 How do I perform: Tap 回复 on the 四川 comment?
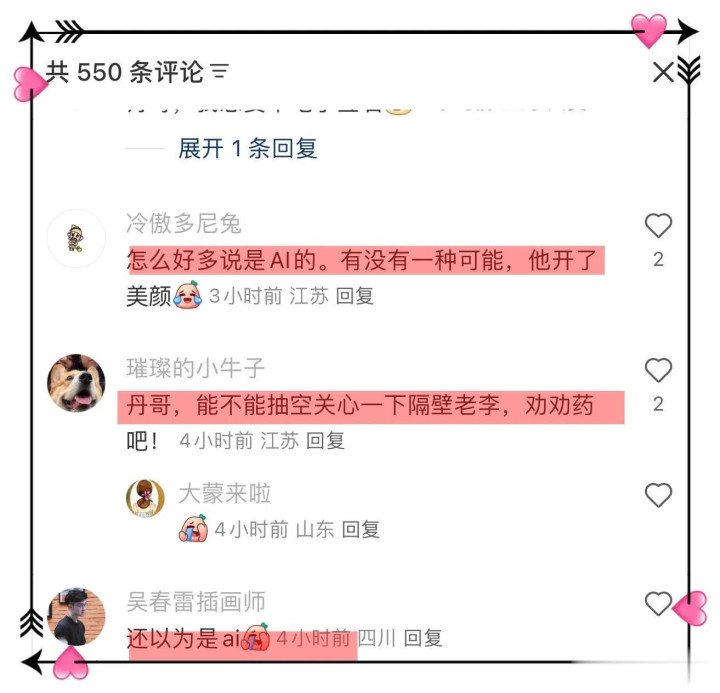[x=423, y=637]
